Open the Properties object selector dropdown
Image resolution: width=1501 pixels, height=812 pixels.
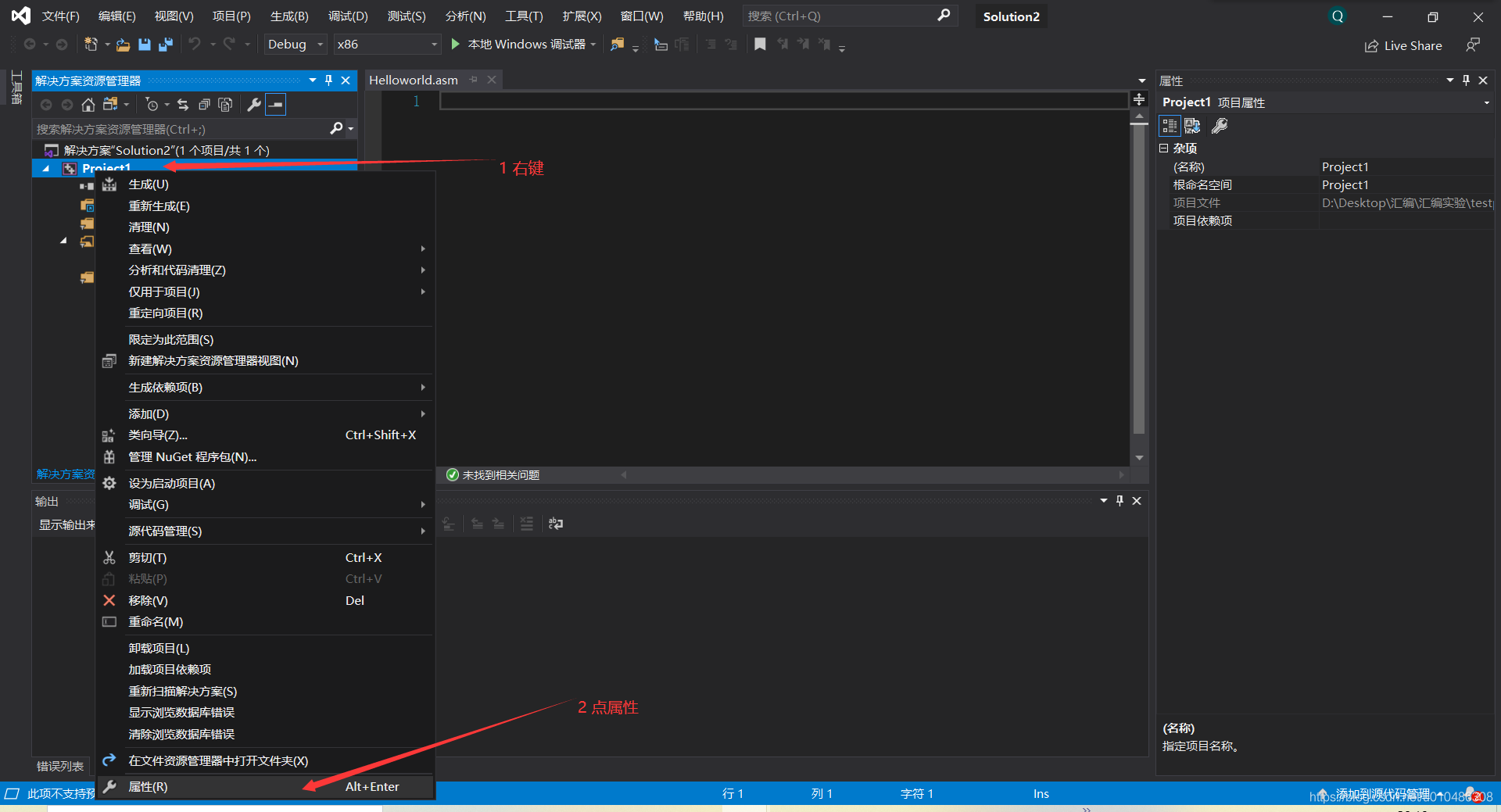(1486, 102)
